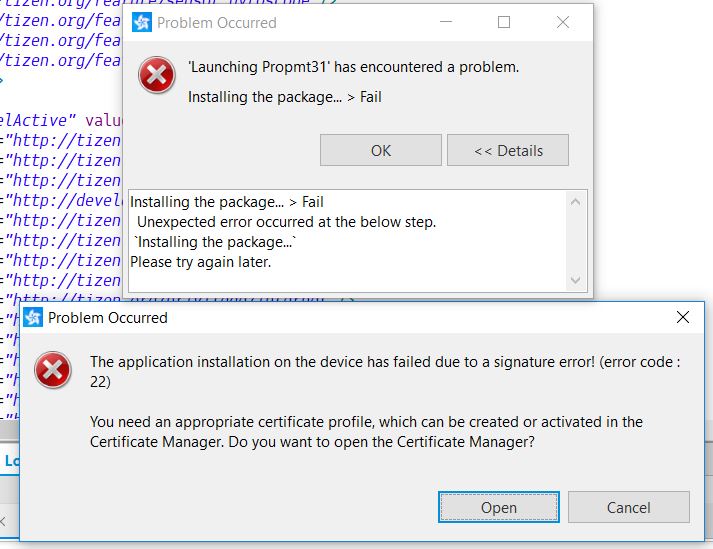Click red error icon beside signature error message
Image resolution: width=713 pixels, height=549 pixels.
point(52,371)
